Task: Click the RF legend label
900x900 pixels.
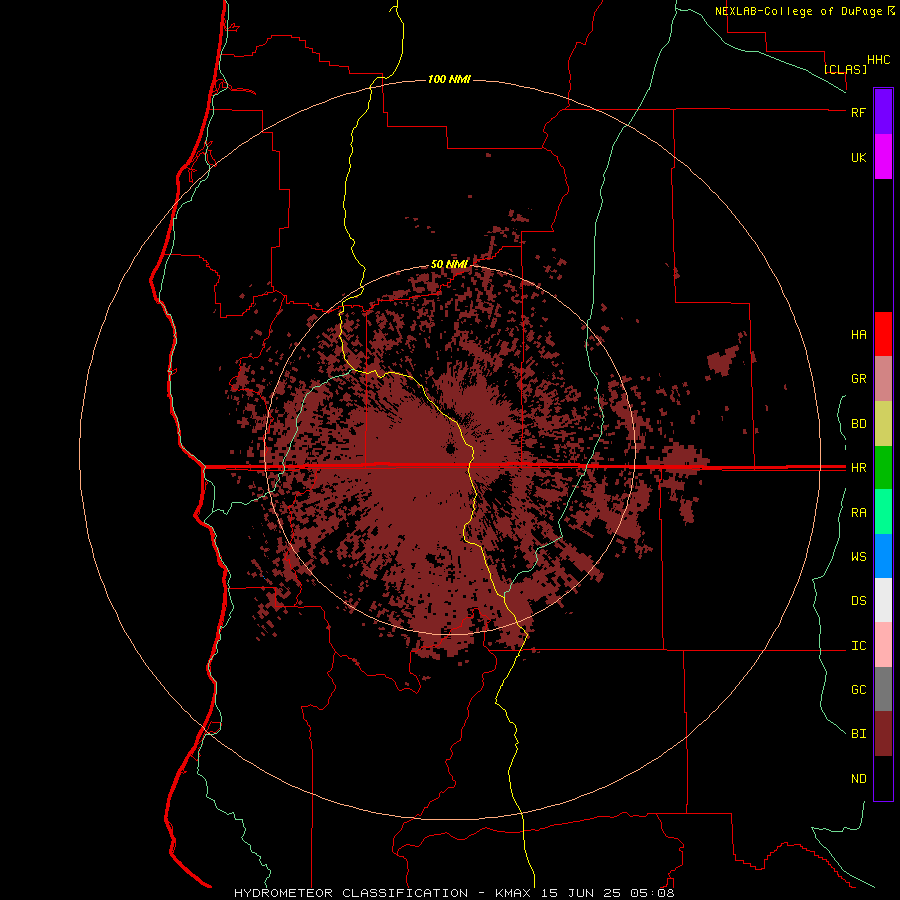Action: pyautogui.click(x=858, y=112)
